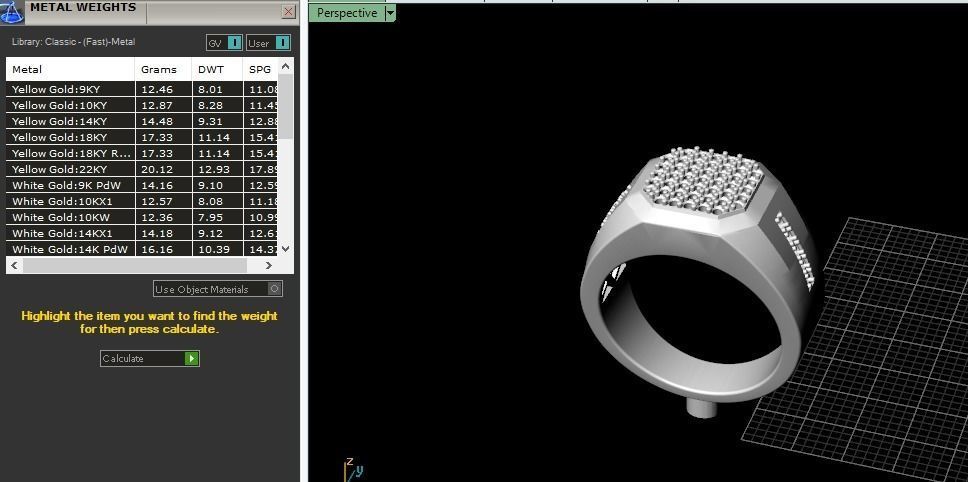
Task: Click the green Calculate arrow icon
Action: [191, 359]
